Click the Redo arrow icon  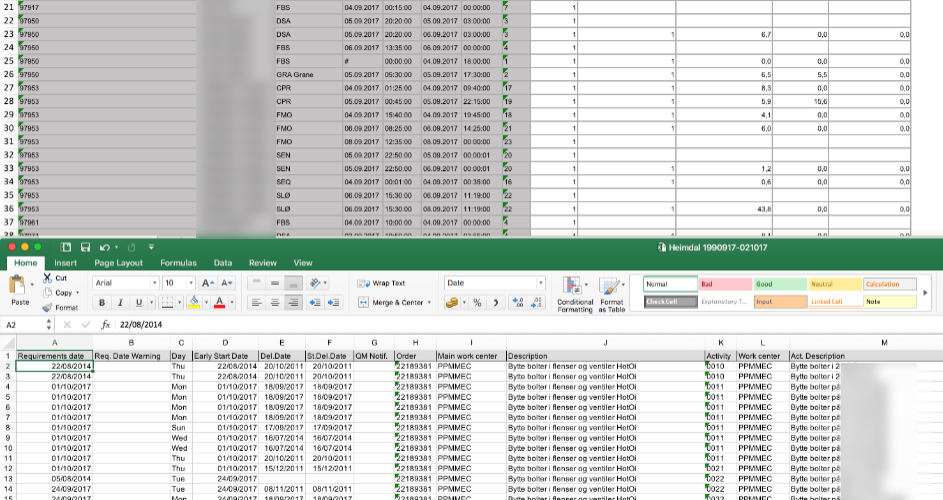tap(131, 247)
